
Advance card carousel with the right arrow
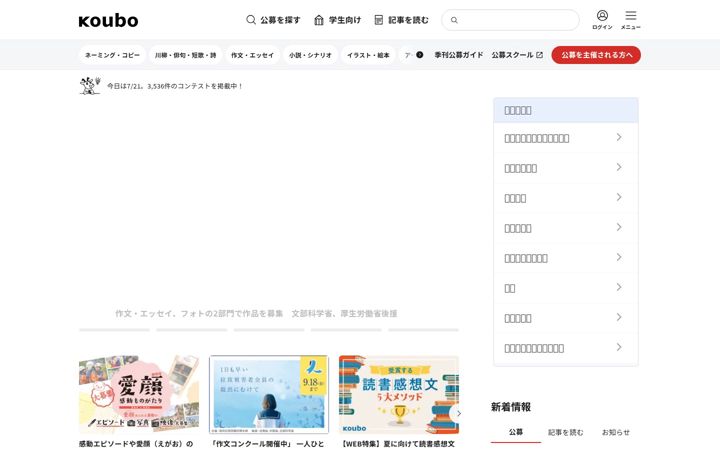(x=457, y=413)
